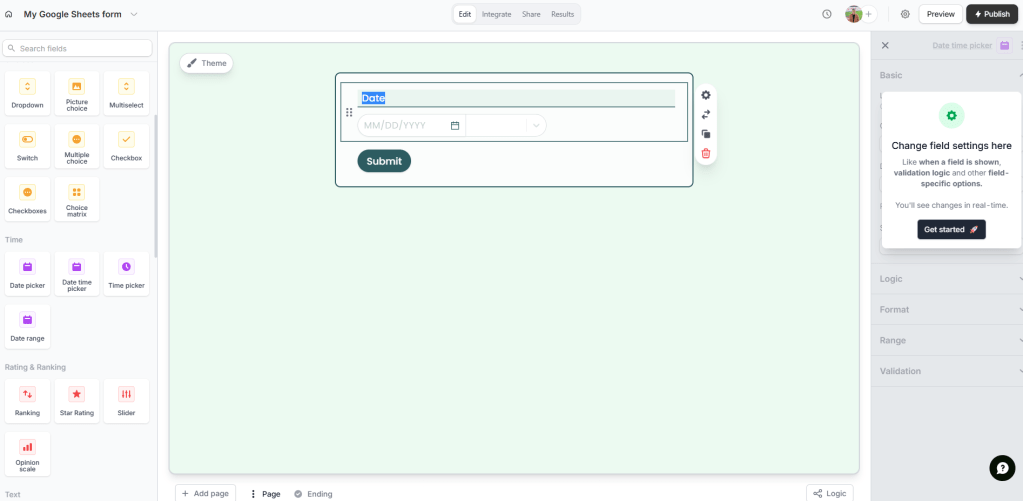
Task: Open the Results tab
Action: coord(562,14)
